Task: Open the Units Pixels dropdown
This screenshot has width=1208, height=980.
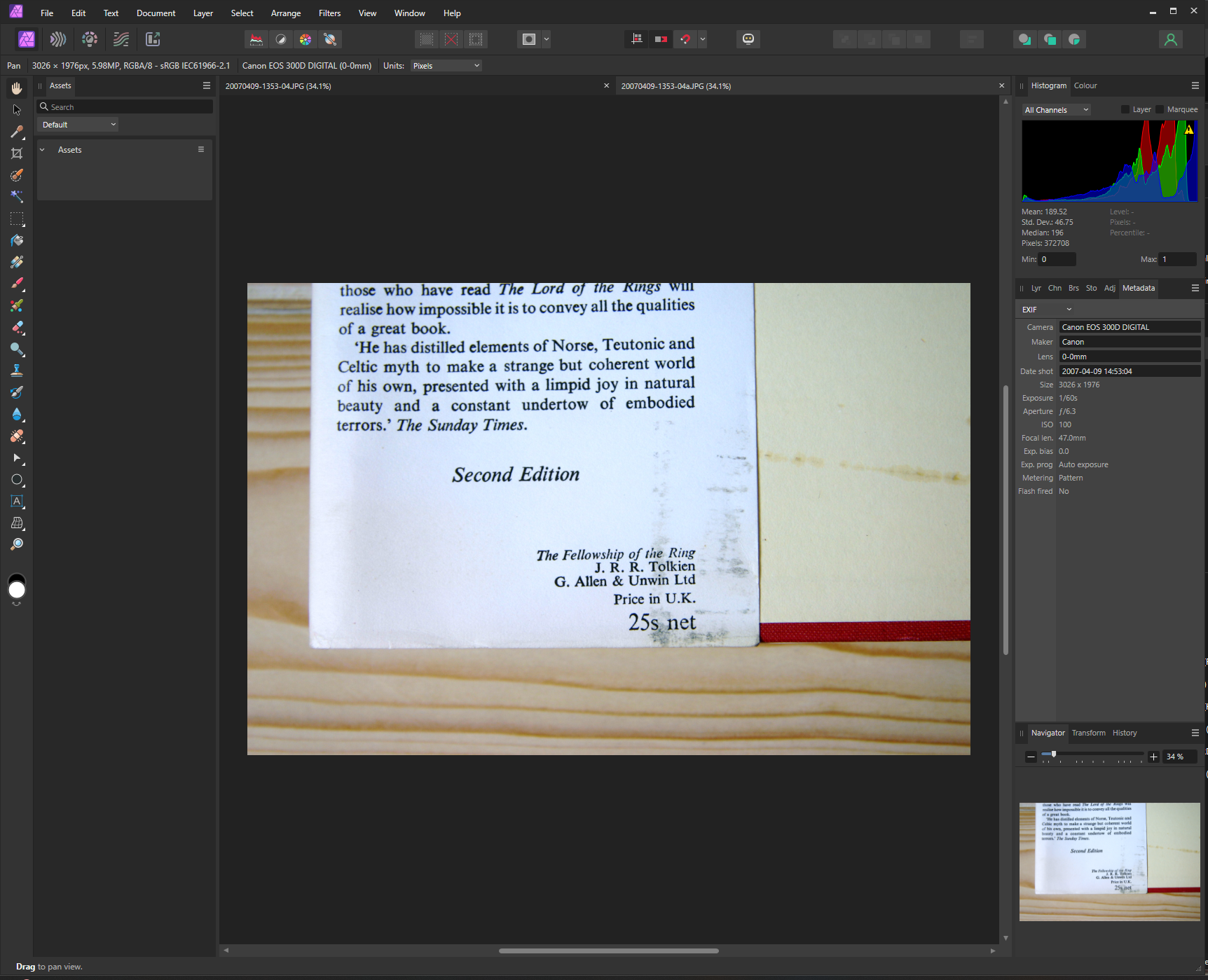Action: pyautogui.click(x=446, y=66)
